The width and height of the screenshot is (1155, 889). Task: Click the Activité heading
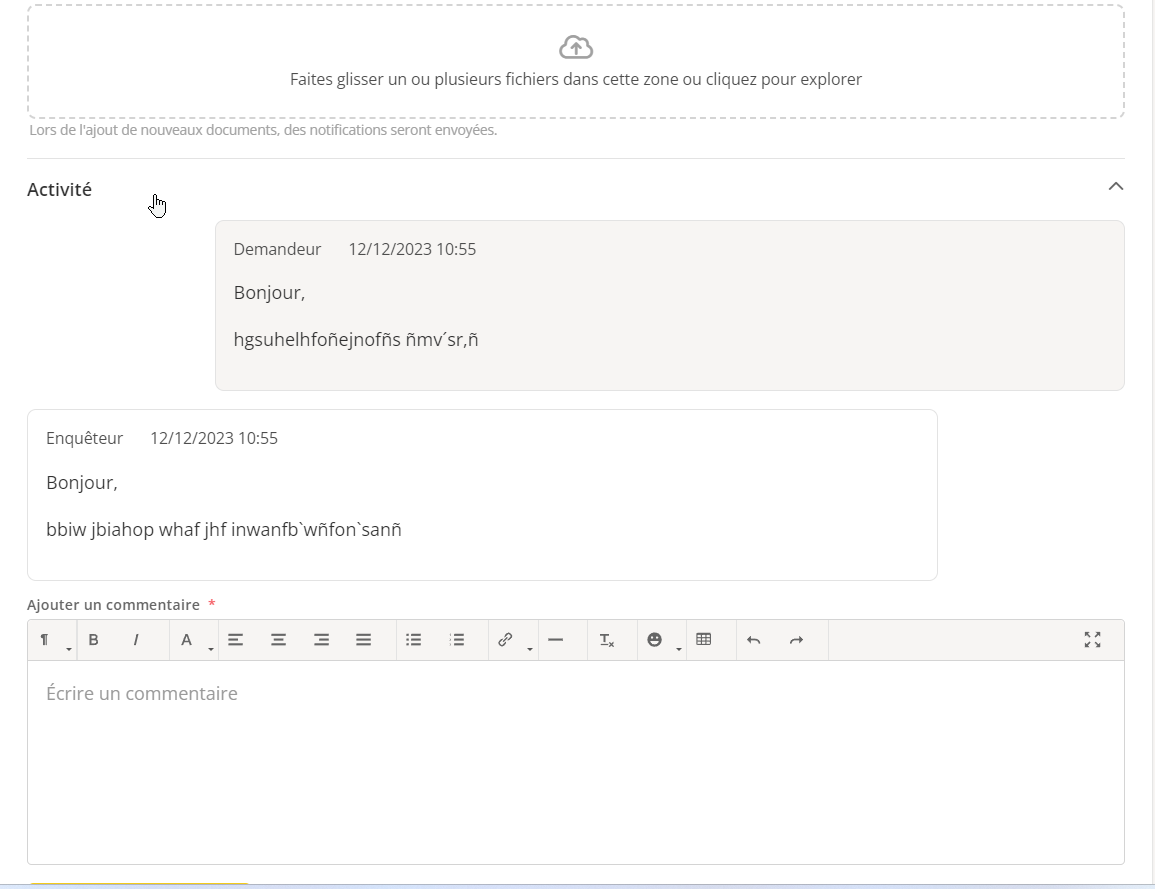pyautogui.click(x=60, y=189)
